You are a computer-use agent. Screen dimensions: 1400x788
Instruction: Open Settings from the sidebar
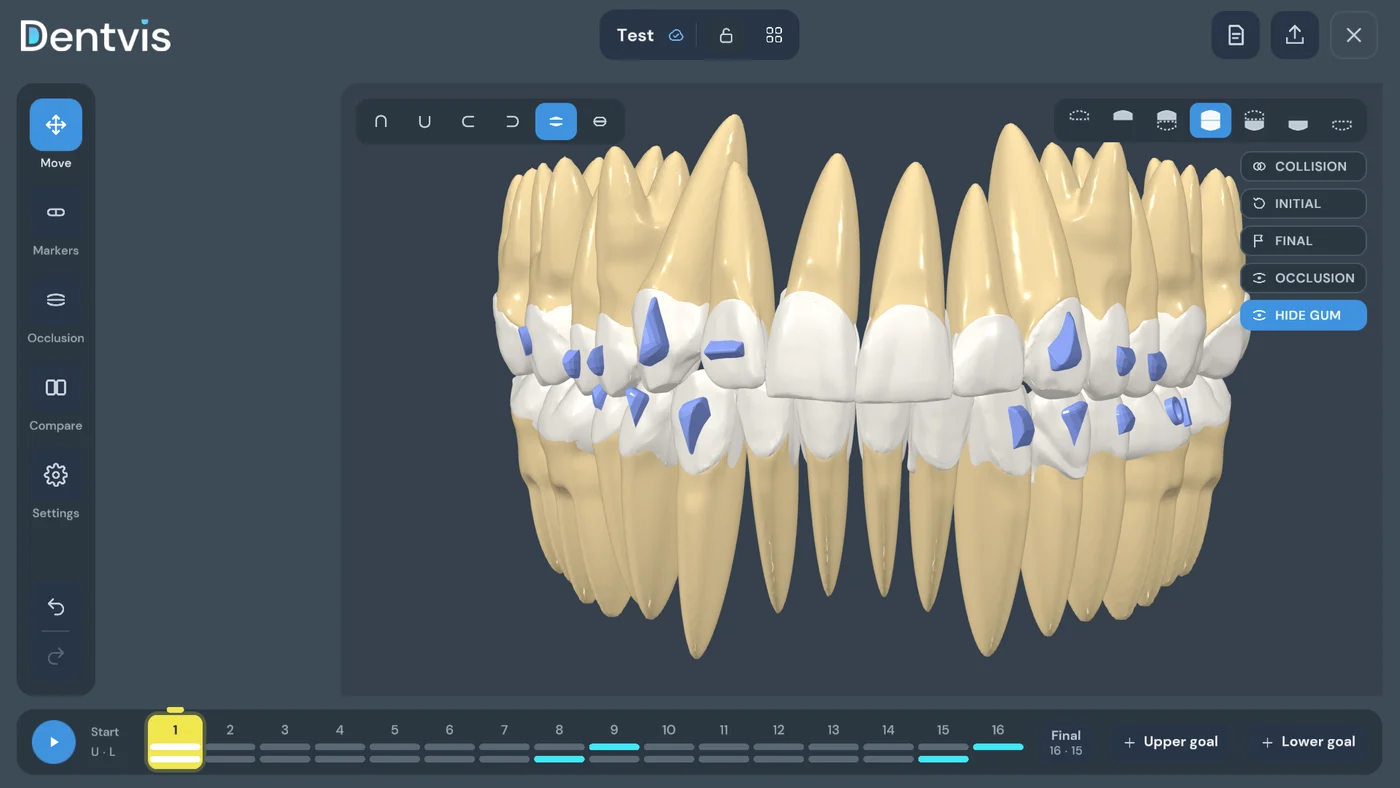point(56,491)
